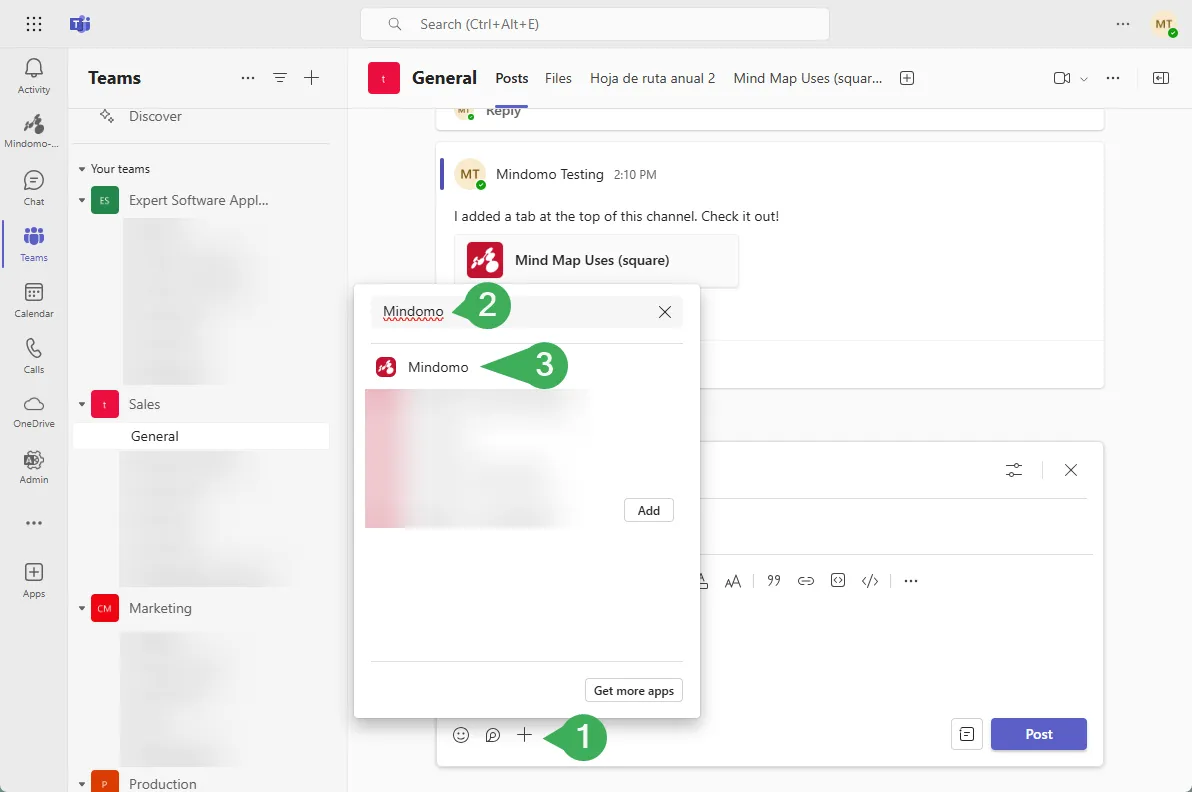The image size is (1192, 792).
Task: Click the General channel avatar tile
Action: [x=384, y=78]
